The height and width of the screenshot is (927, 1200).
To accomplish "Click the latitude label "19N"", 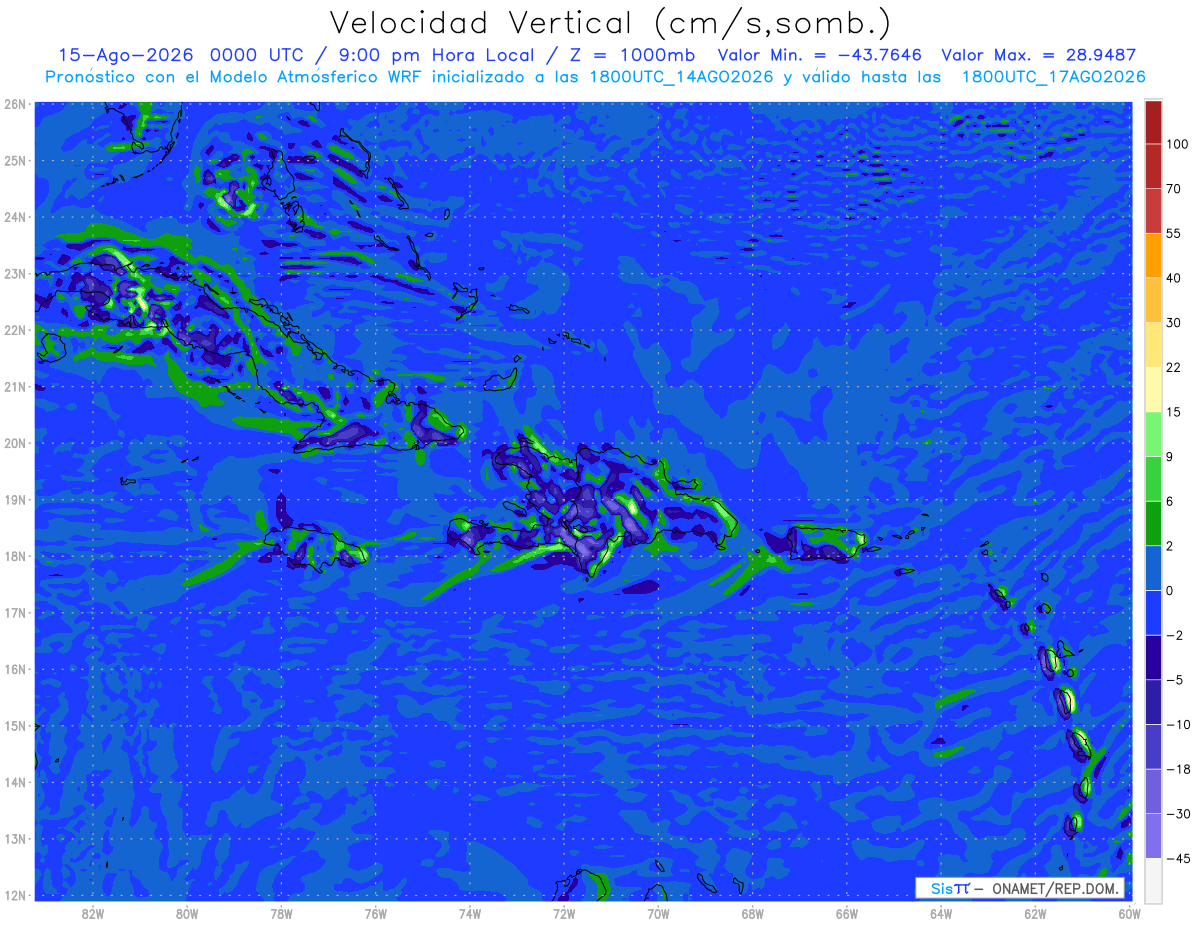I will tap(15, 499).
